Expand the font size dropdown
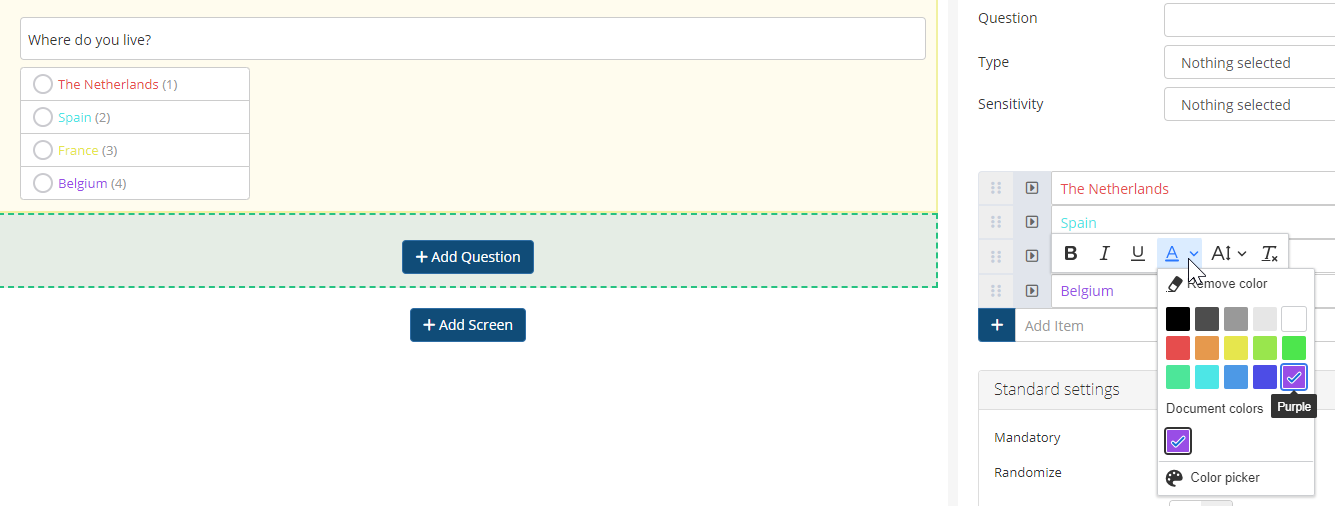Viewport: 1335px width, 506px height. [x=1229, y=254]
